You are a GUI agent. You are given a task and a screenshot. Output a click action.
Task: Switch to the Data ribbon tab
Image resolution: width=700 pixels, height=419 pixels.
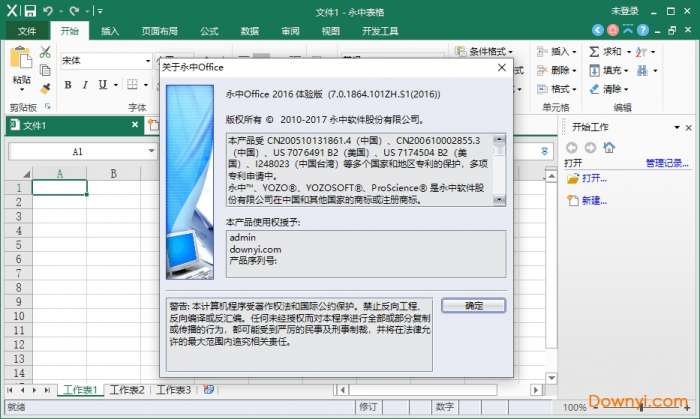(250, 31)
